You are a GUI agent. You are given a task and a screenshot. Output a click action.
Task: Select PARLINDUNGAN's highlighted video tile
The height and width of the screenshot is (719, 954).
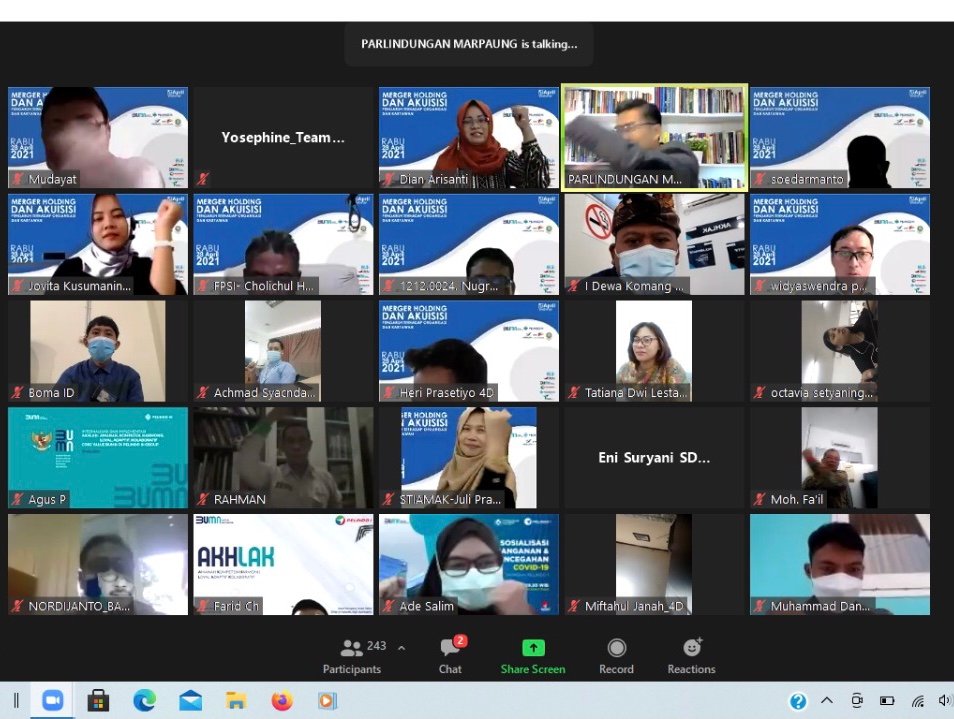click(x=654, y=136)
